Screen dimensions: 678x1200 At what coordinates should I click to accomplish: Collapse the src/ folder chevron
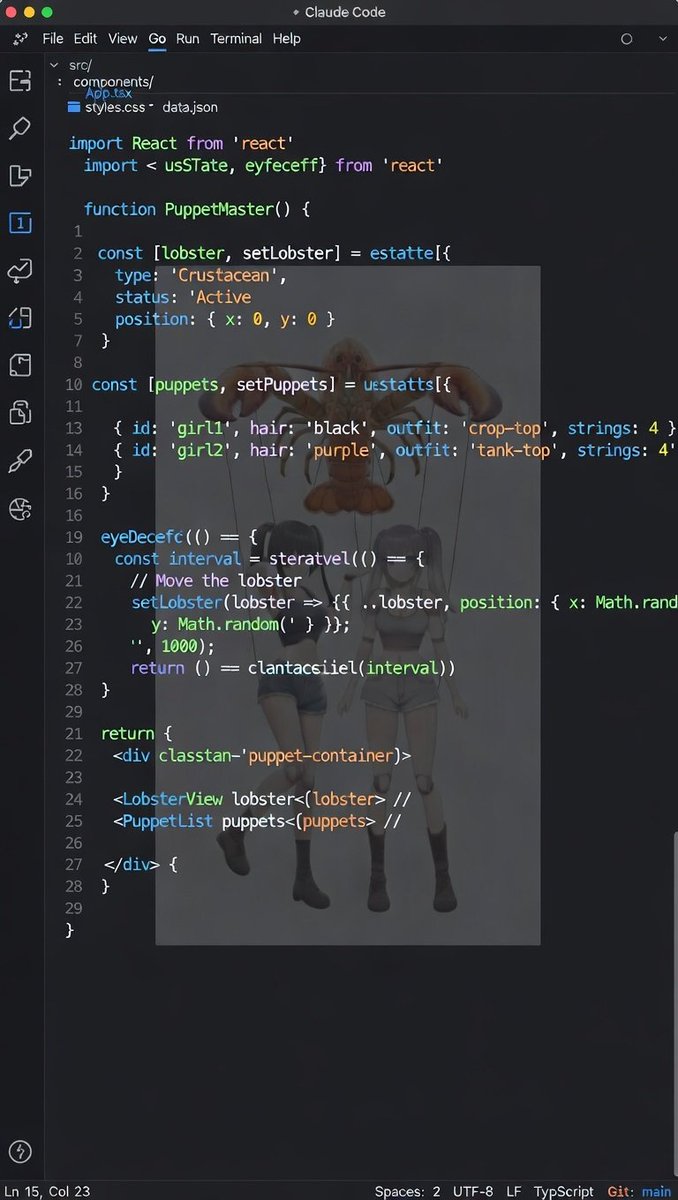pos(54,65)
